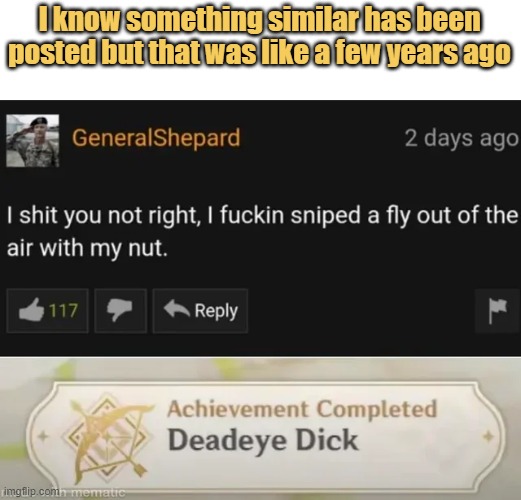This screenshot has height=500, width=521.
Task: Click the imgflip.com watermark
Action: click(x=32, y=492)
